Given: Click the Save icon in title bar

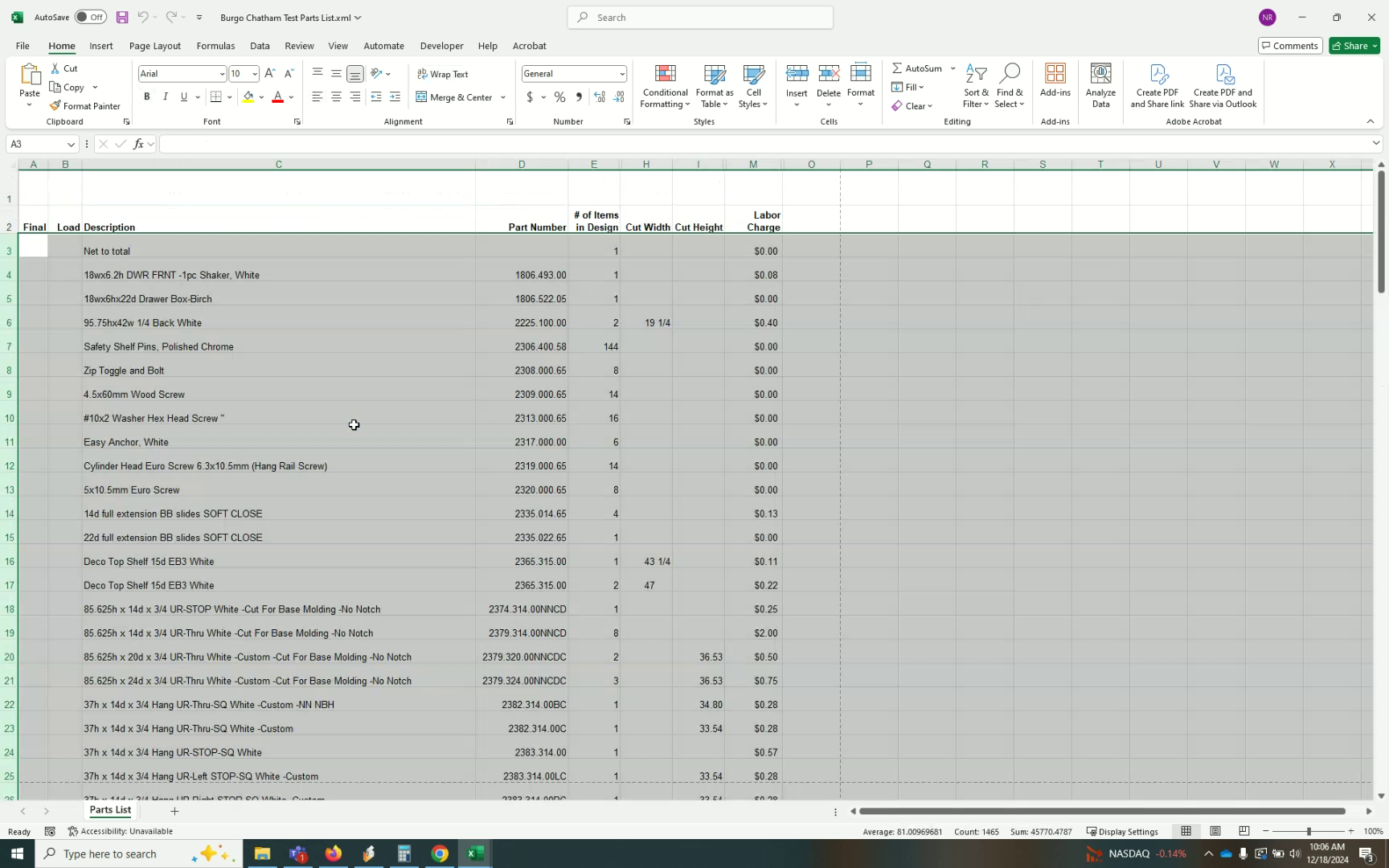Looking at the screenshot, I should point(122,17).
